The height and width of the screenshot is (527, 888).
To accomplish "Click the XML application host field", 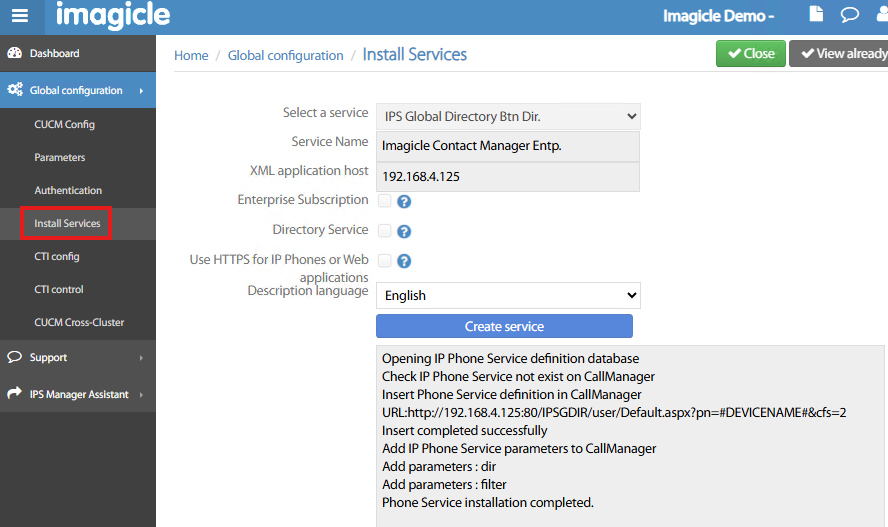I will [508, 176].
